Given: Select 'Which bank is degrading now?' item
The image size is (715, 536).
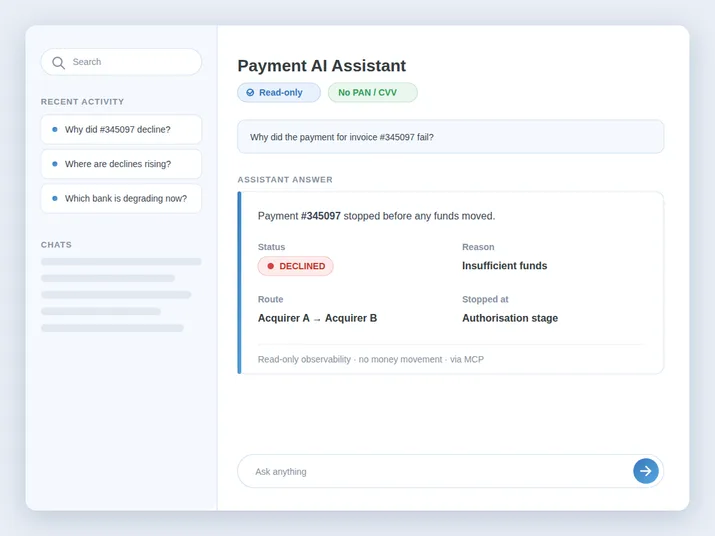Looking at the screenshot, I should pos(121,198).
